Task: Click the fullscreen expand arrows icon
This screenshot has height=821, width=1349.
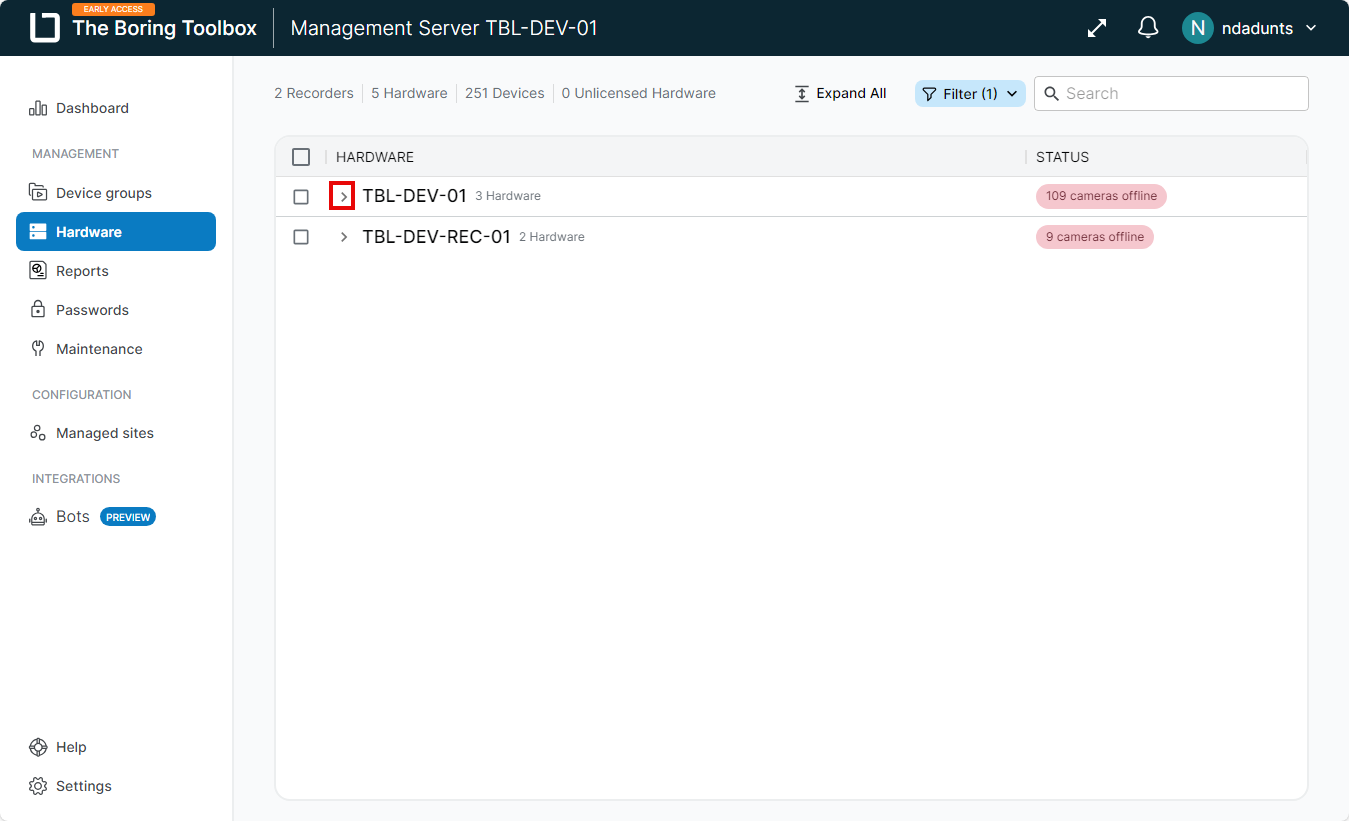Action: (1097, 28)
